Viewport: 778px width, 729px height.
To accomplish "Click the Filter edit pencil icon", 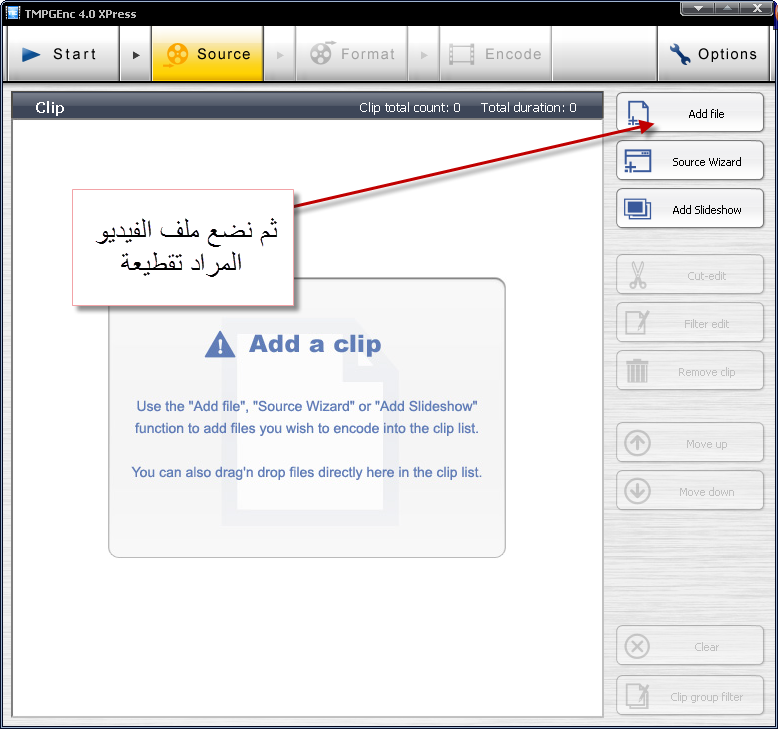I will click(x=638, y=323).
